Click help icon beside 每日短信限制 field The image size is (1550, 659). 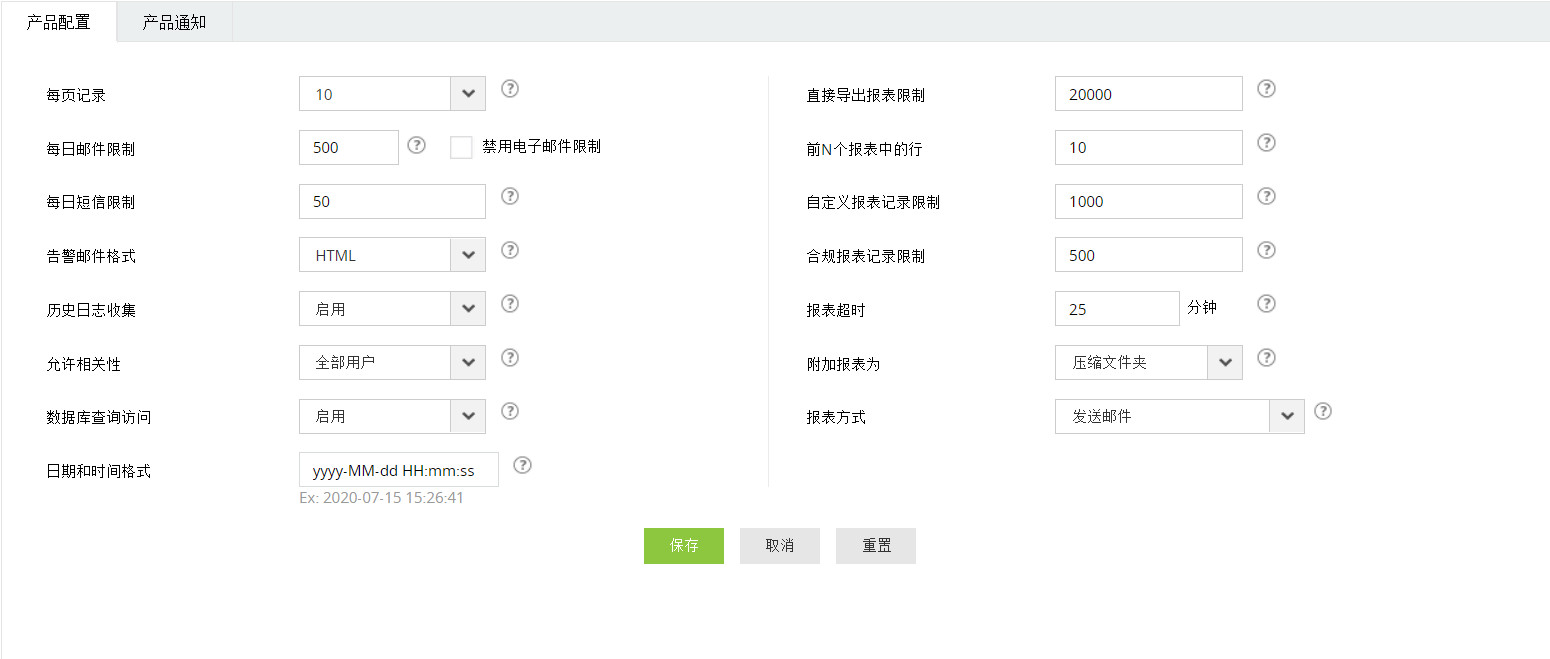pyautogui.click(x=510, y=196)
